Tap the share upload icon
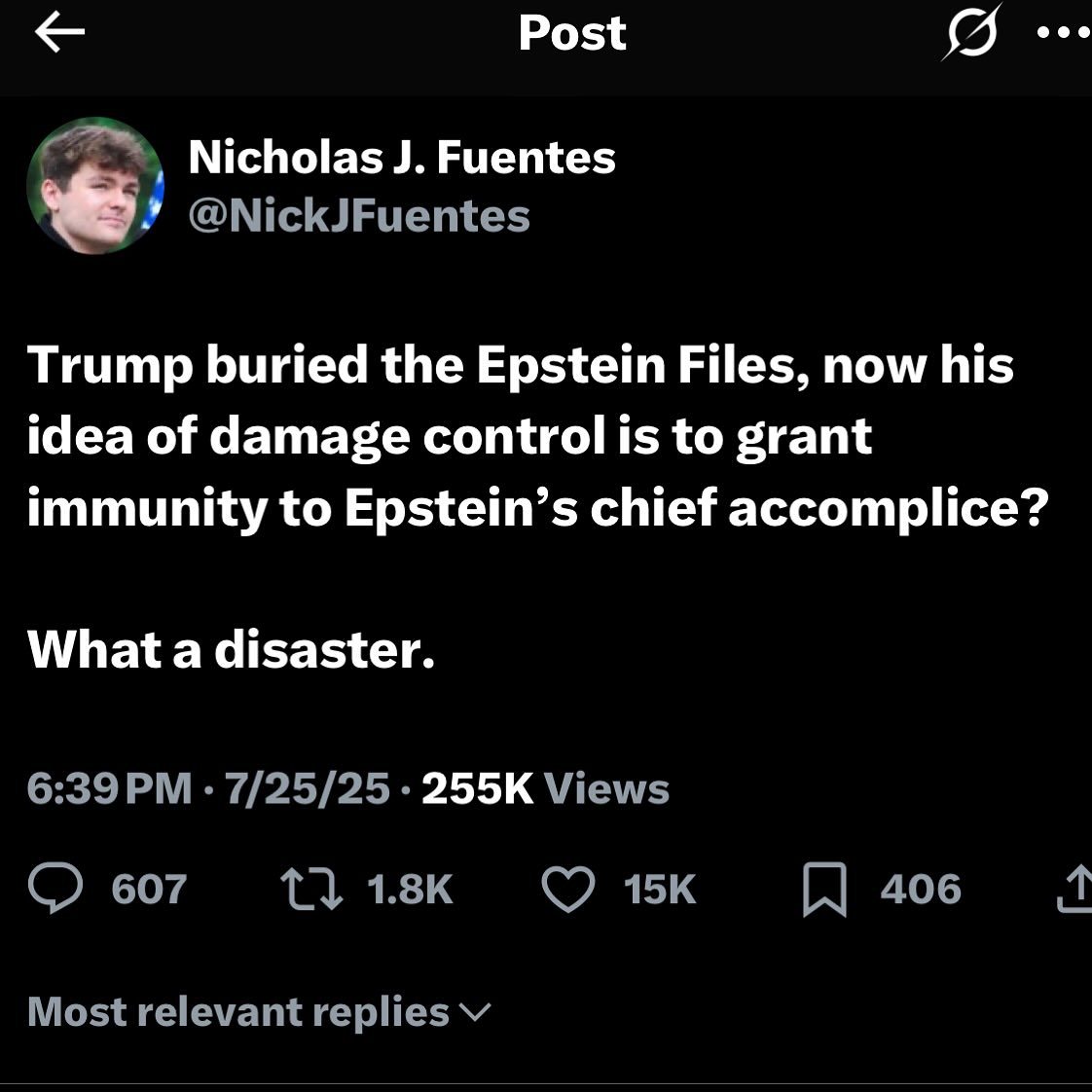The width and height of the screenshot is (1092, 1092). tap(1075, 888)
